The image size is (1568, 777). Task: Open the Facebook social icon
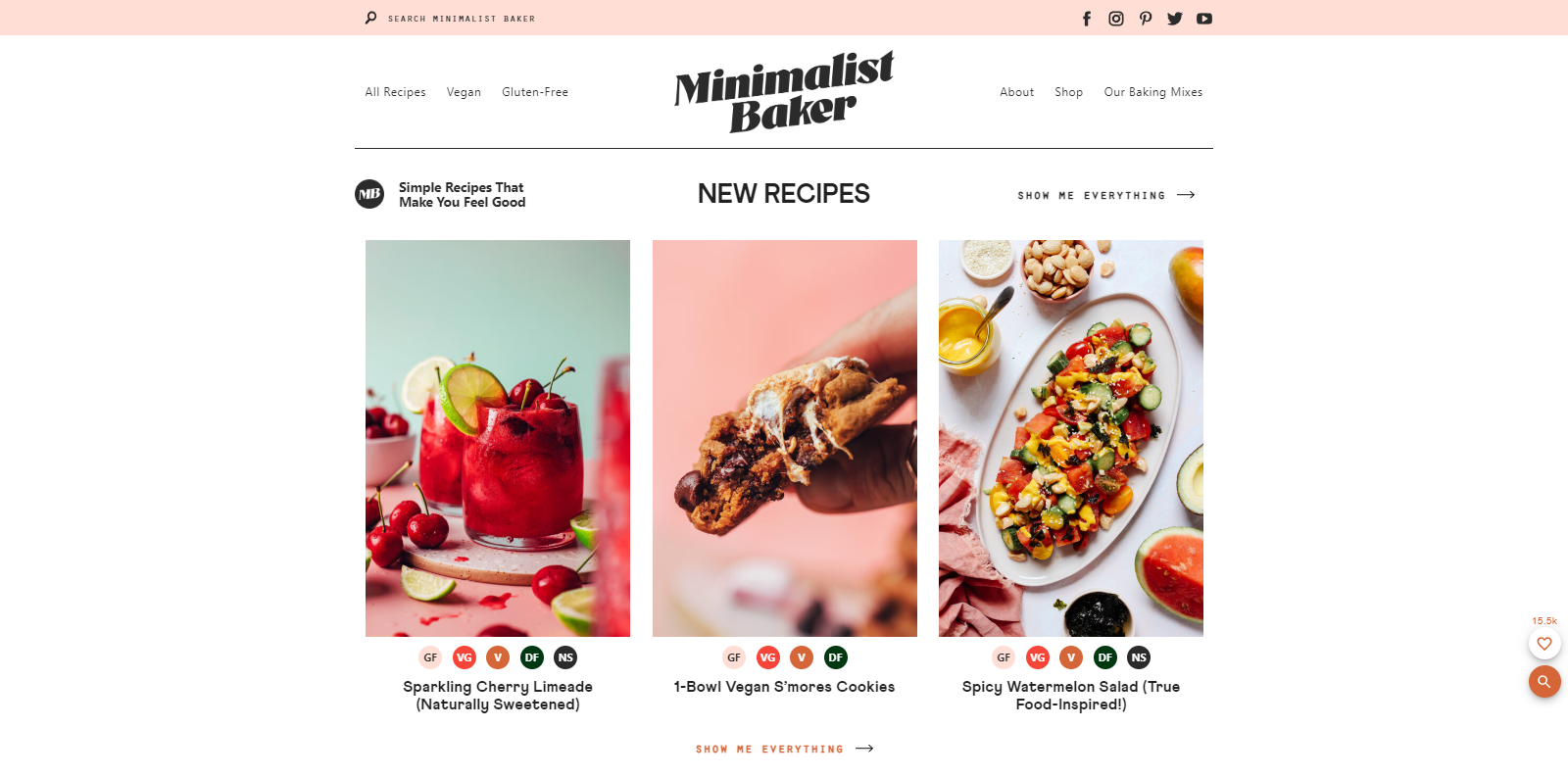click(1086, 19)
